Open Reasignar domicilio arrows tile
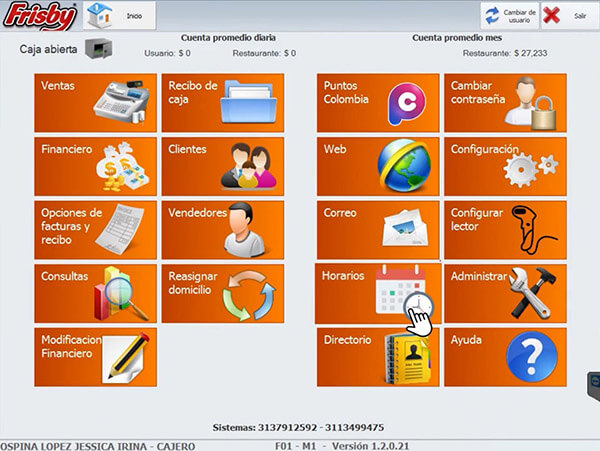 coord(223,294)
